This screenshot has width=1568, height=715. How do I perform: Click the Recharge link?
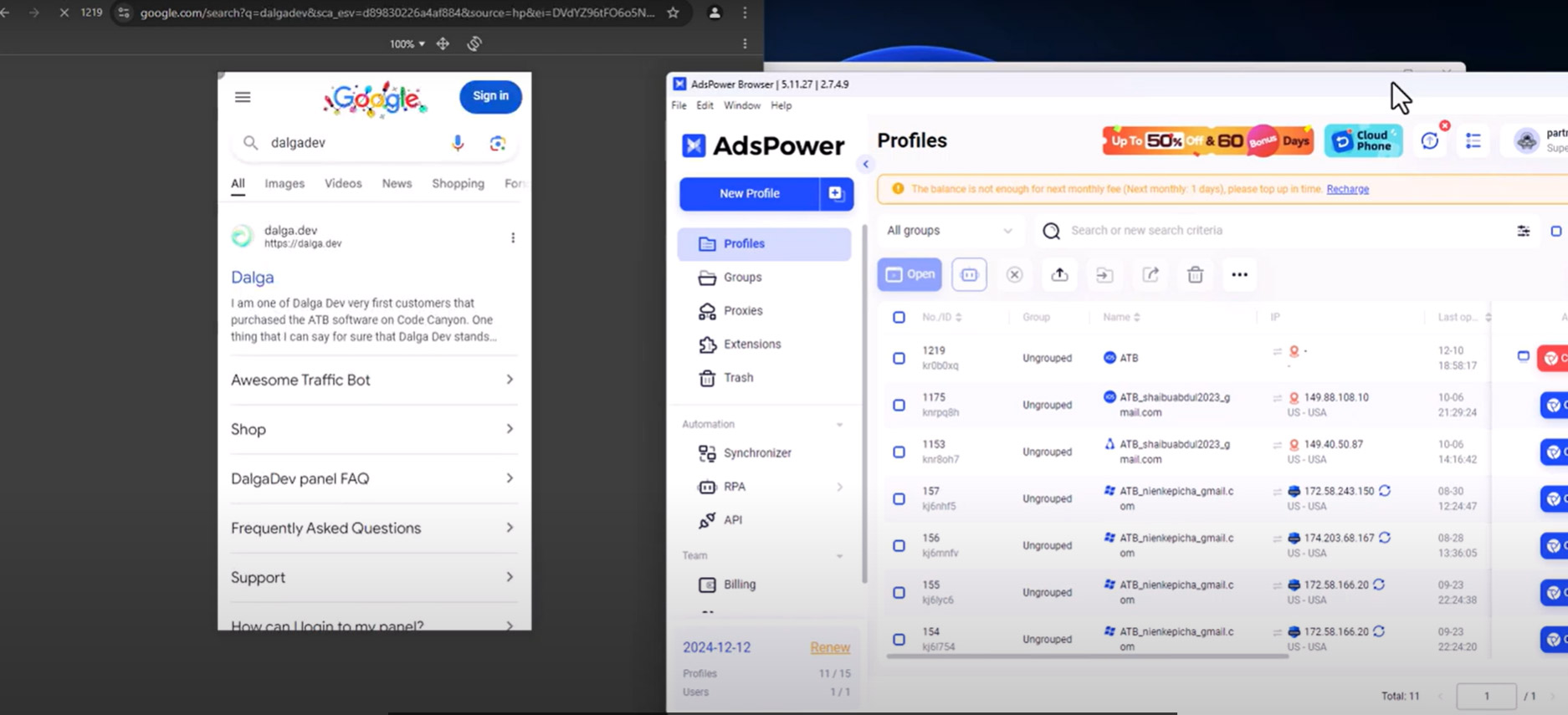pyautogui.click(x=1347, y=189)
